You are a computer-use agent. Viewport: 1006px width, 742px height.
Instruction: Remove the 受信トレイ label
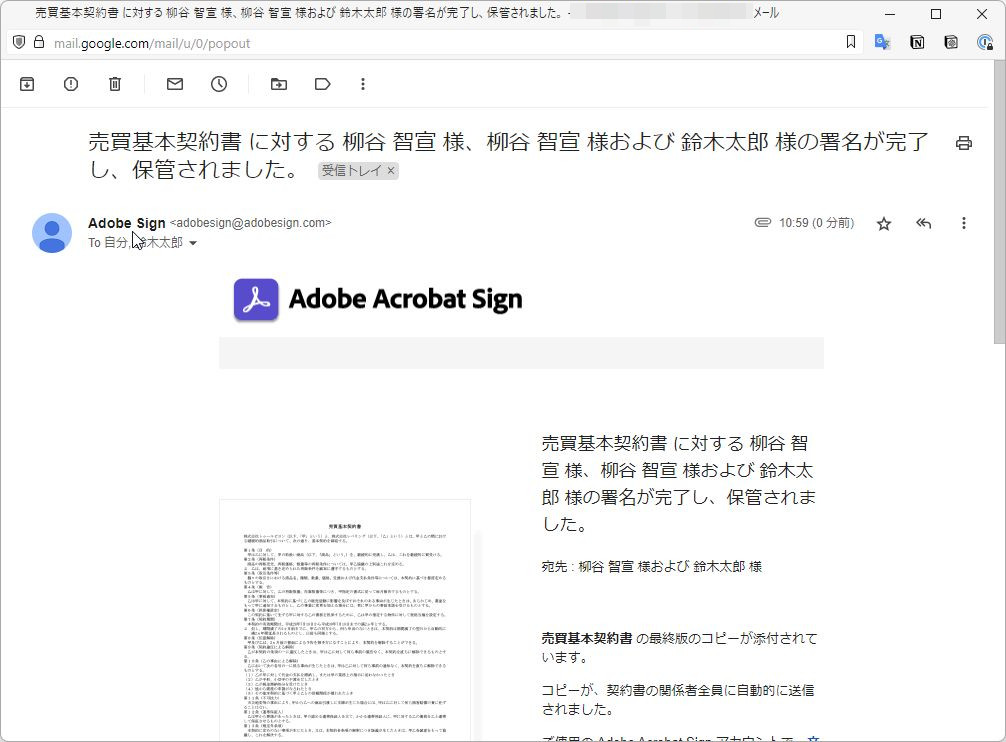(389, 171)
